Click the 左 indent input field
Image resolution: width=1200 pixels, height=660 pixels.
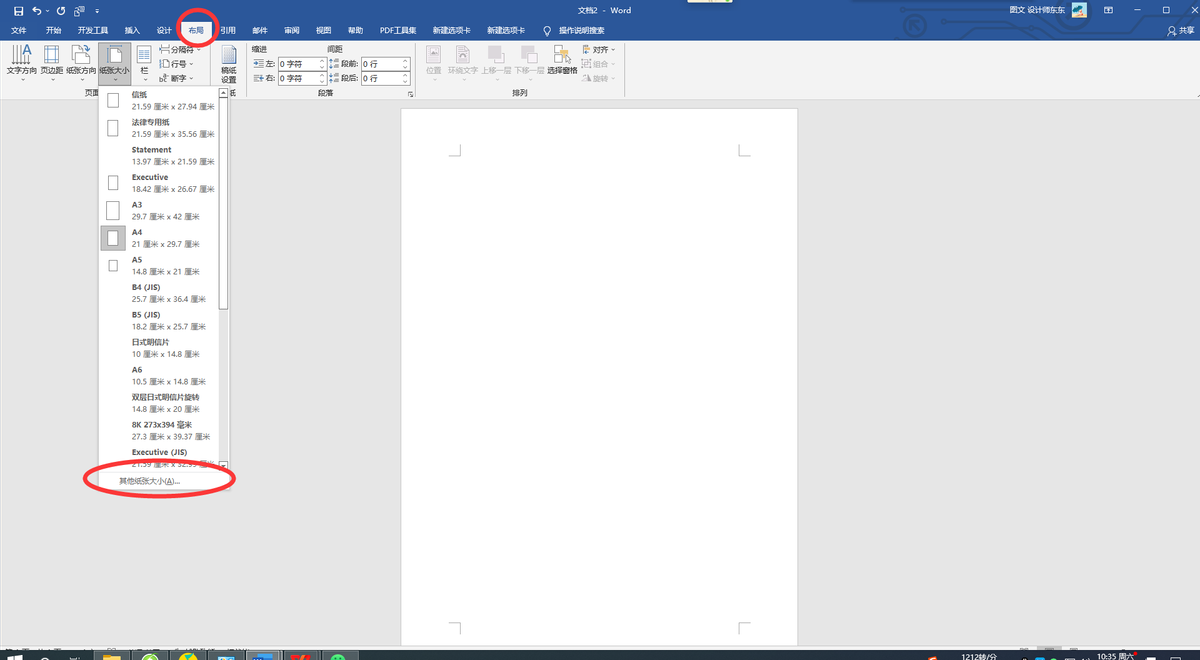point(302,63)
